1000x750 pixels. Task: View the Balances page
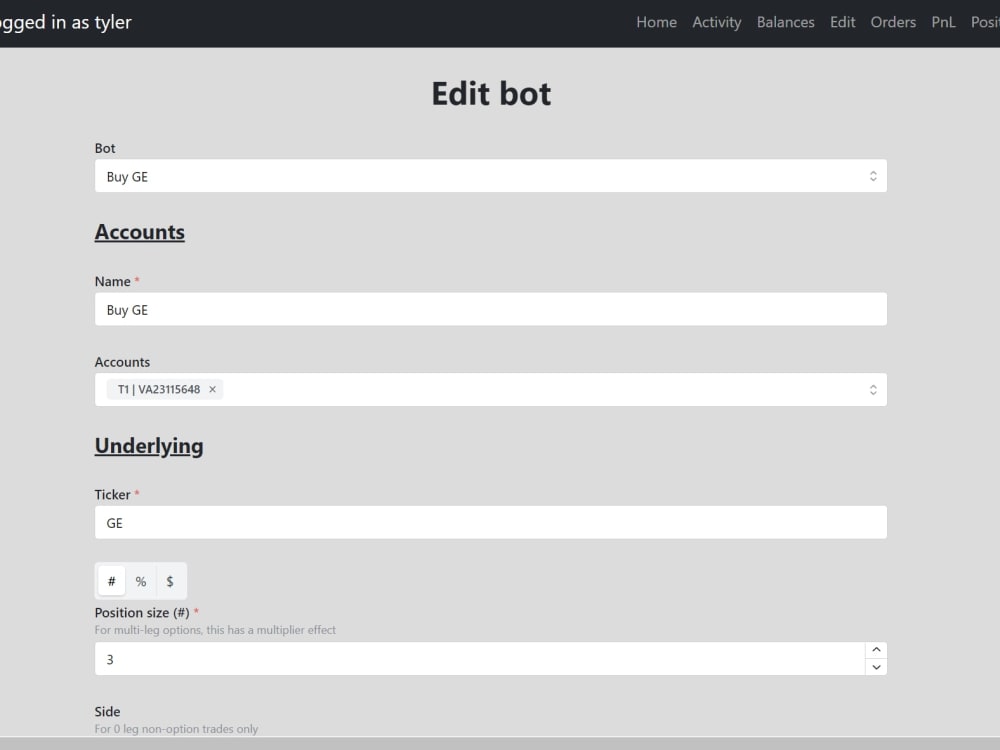coord(786,22)
